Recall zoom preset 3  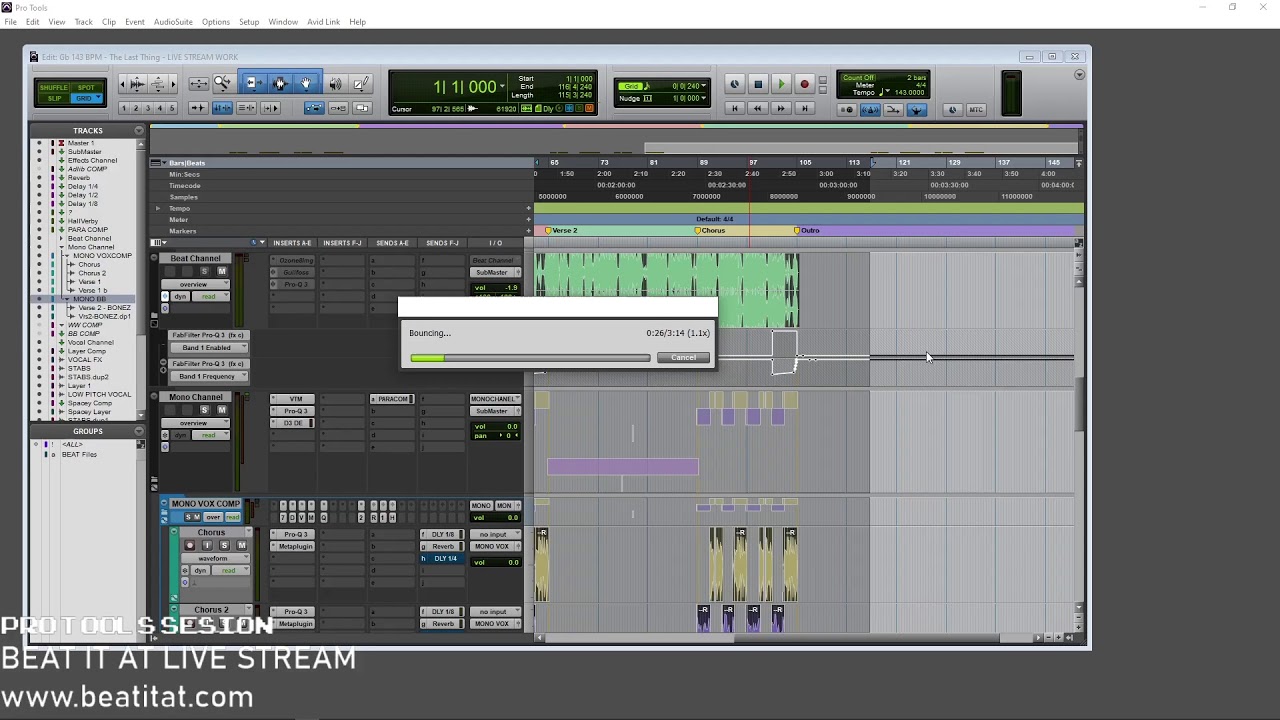[147, 108]
